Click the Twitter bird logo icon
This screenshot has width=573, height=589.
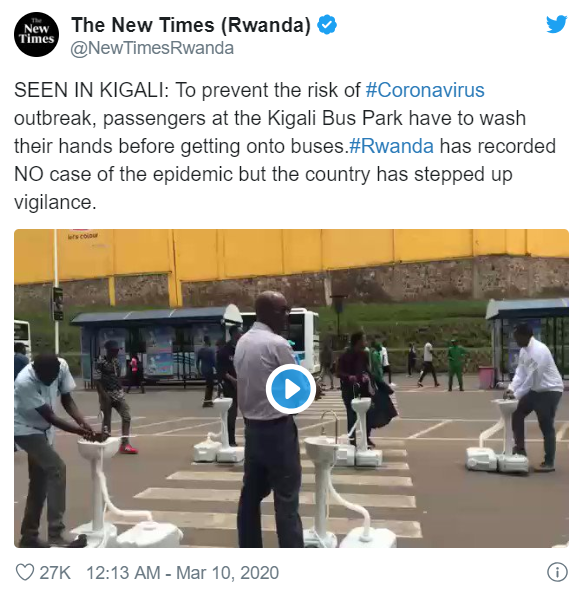tap(556, 24)
